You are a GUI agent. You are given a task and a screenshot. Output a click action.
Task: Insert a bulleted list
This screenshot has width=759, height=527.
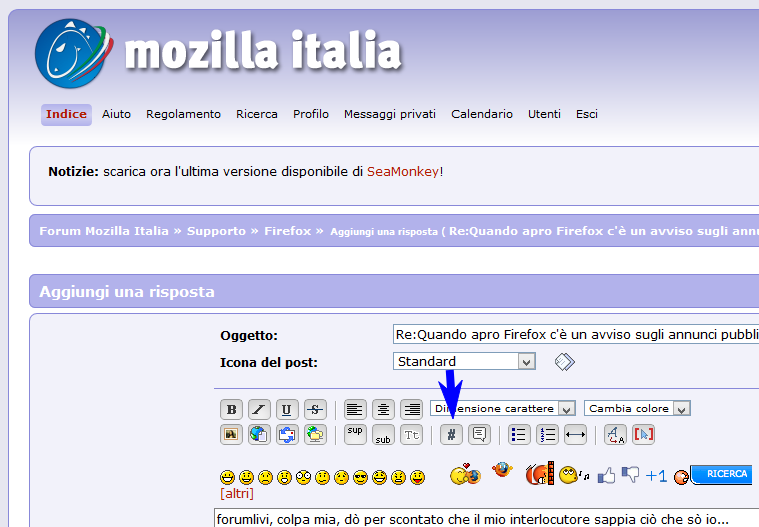(x=519, y=434)
